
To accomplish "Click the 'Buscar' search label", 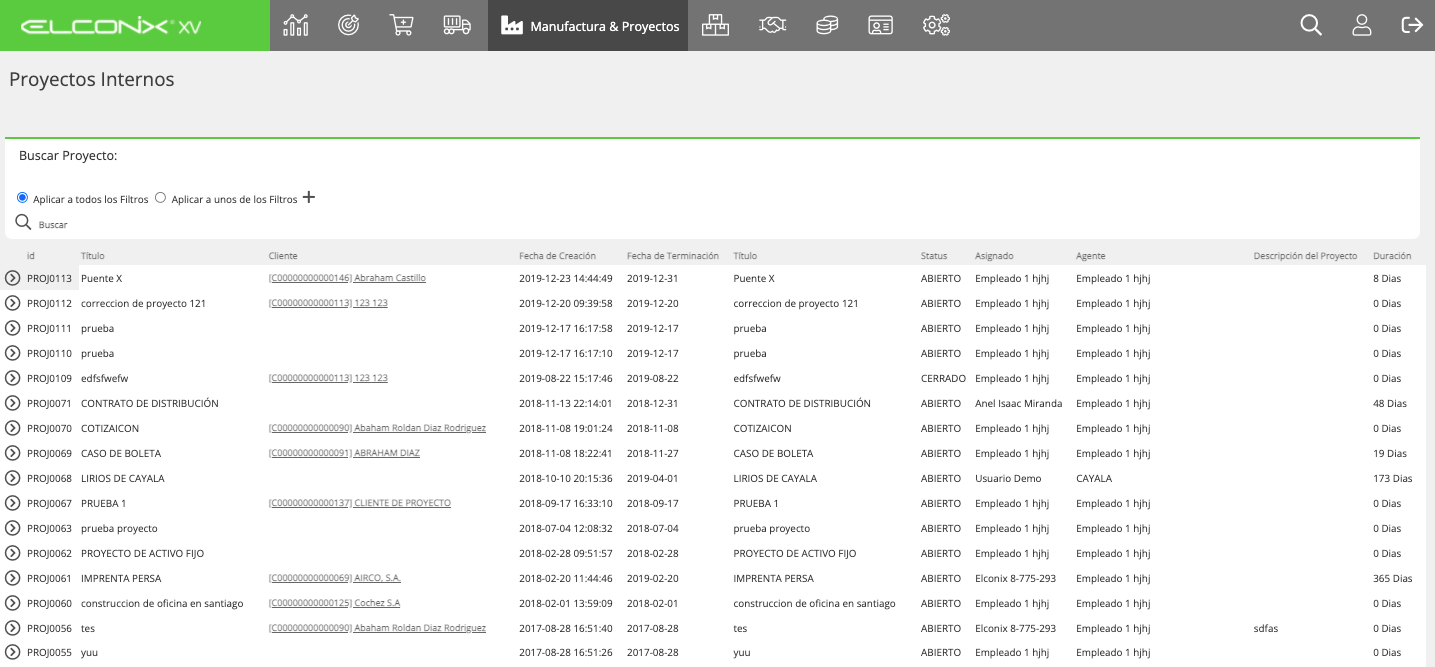I will (x=53, y=225).
